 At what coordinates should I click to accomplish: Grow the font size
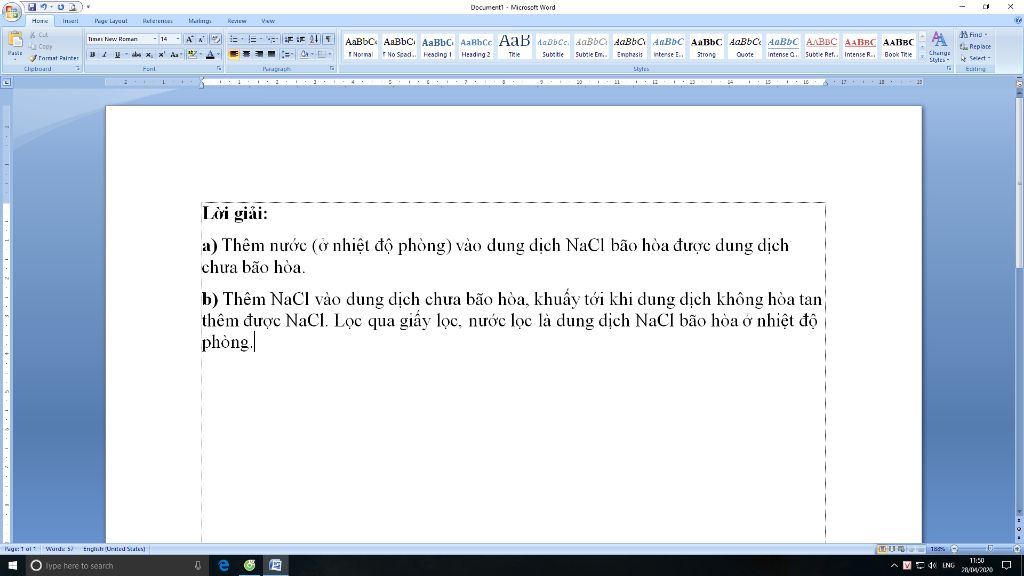[x=189, y=39]
